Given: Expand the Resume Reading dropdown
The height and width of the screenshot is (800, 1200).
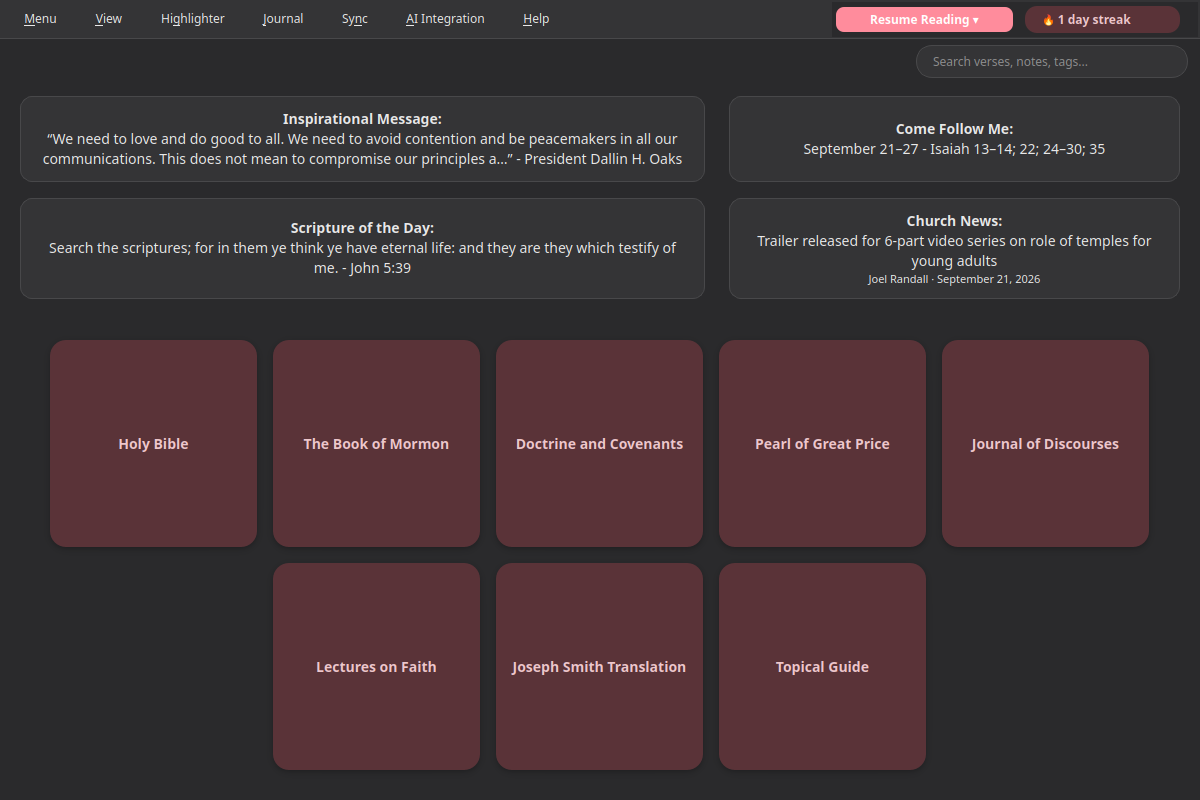Looking at the screenshot, I should [924, 20].
